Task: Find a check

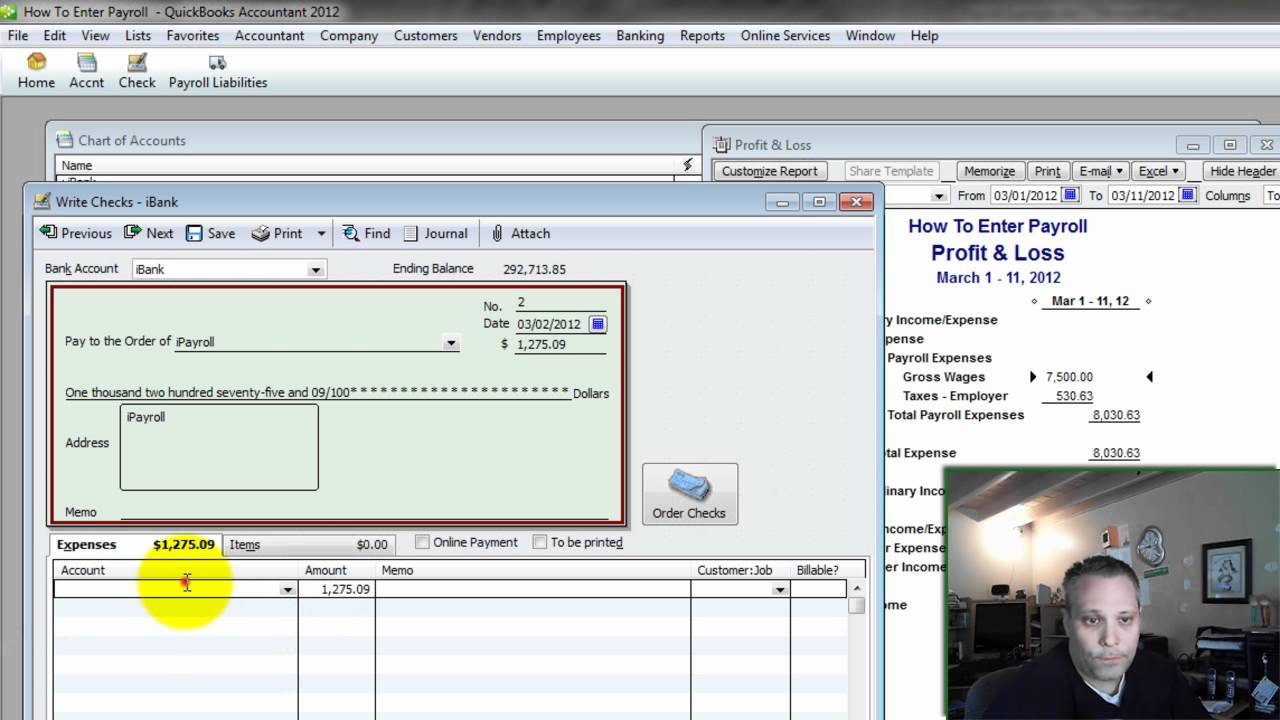Action: [366, 233]
